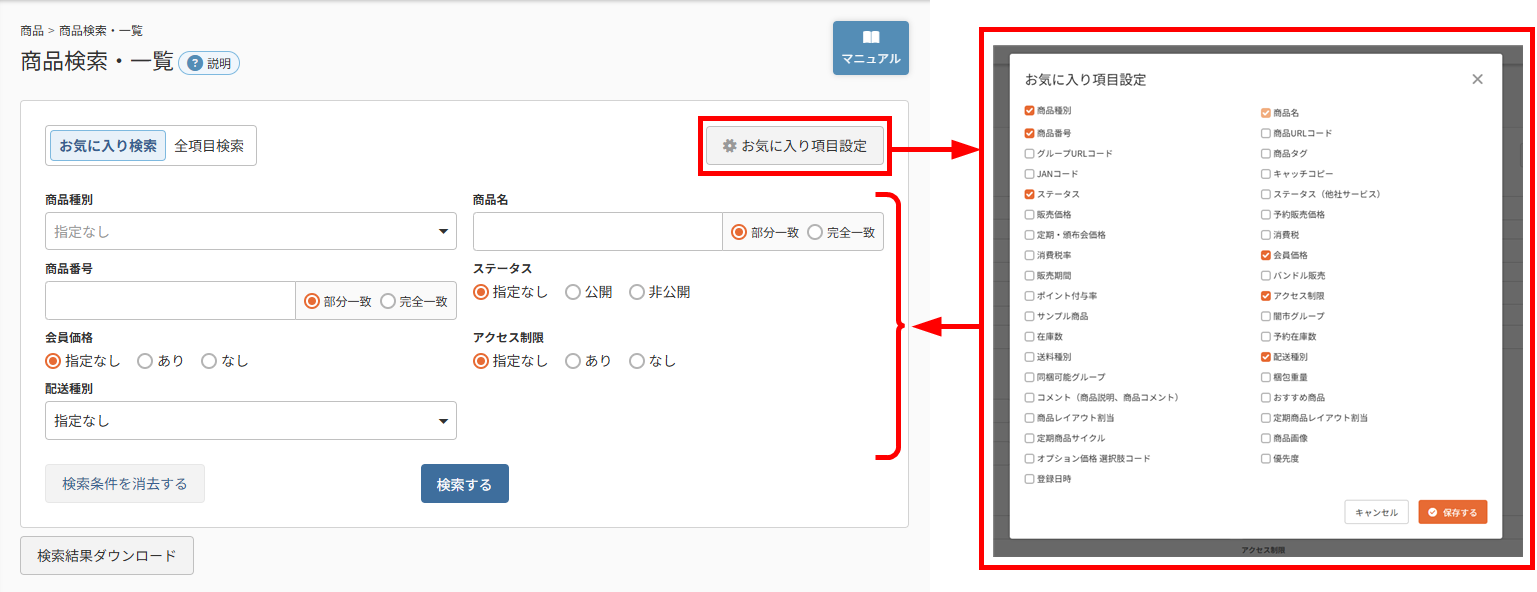Set ステータス to 非公開
This screenshot has height=592, width=1537.
coord(637,292)
